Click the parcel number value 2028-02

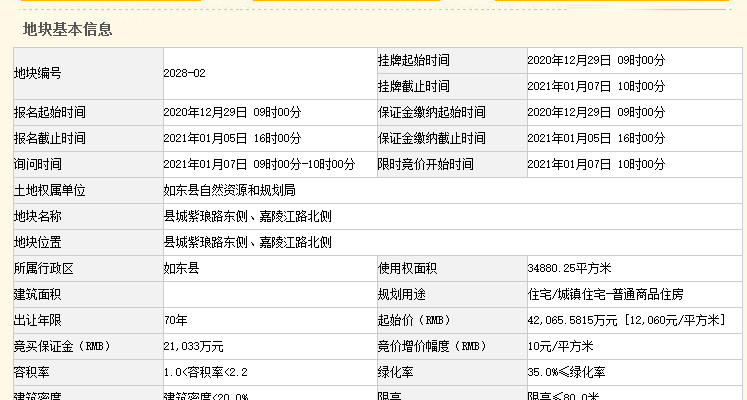point(184,74)
